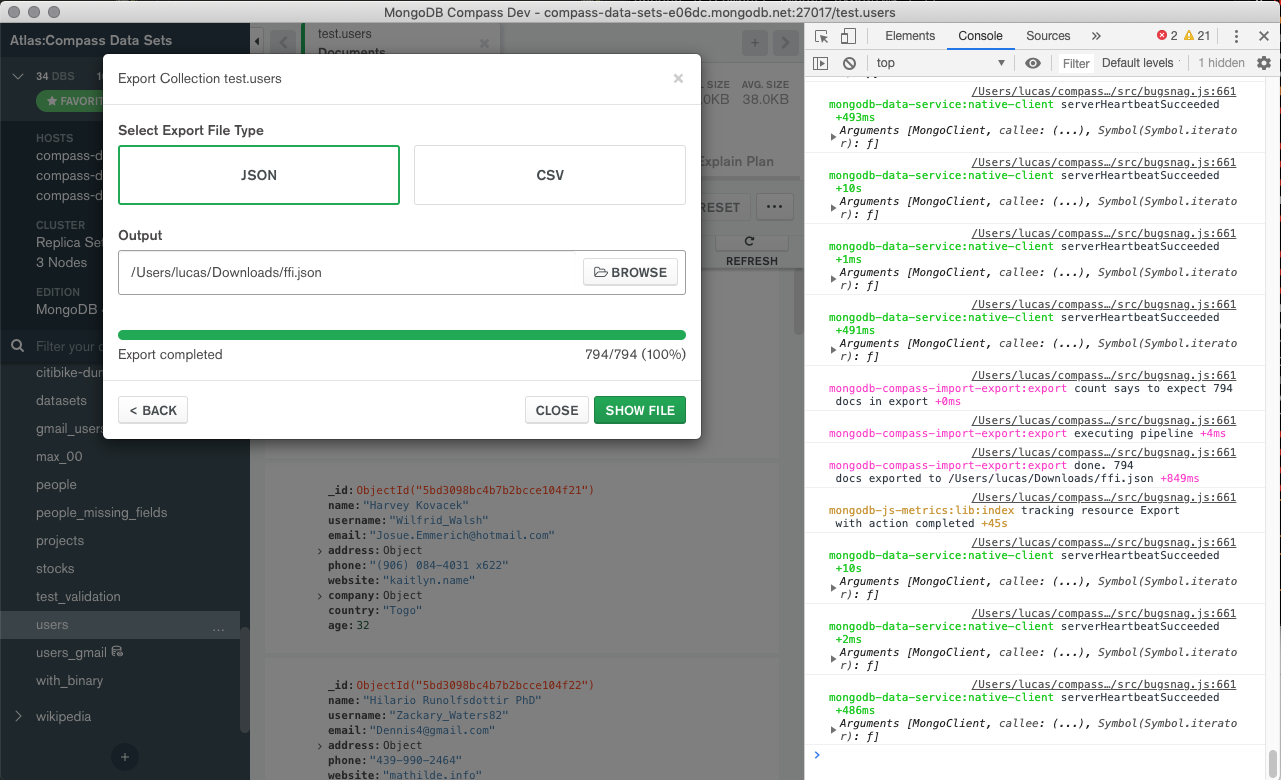Select the with_binary collection

(x=69, y=681)
